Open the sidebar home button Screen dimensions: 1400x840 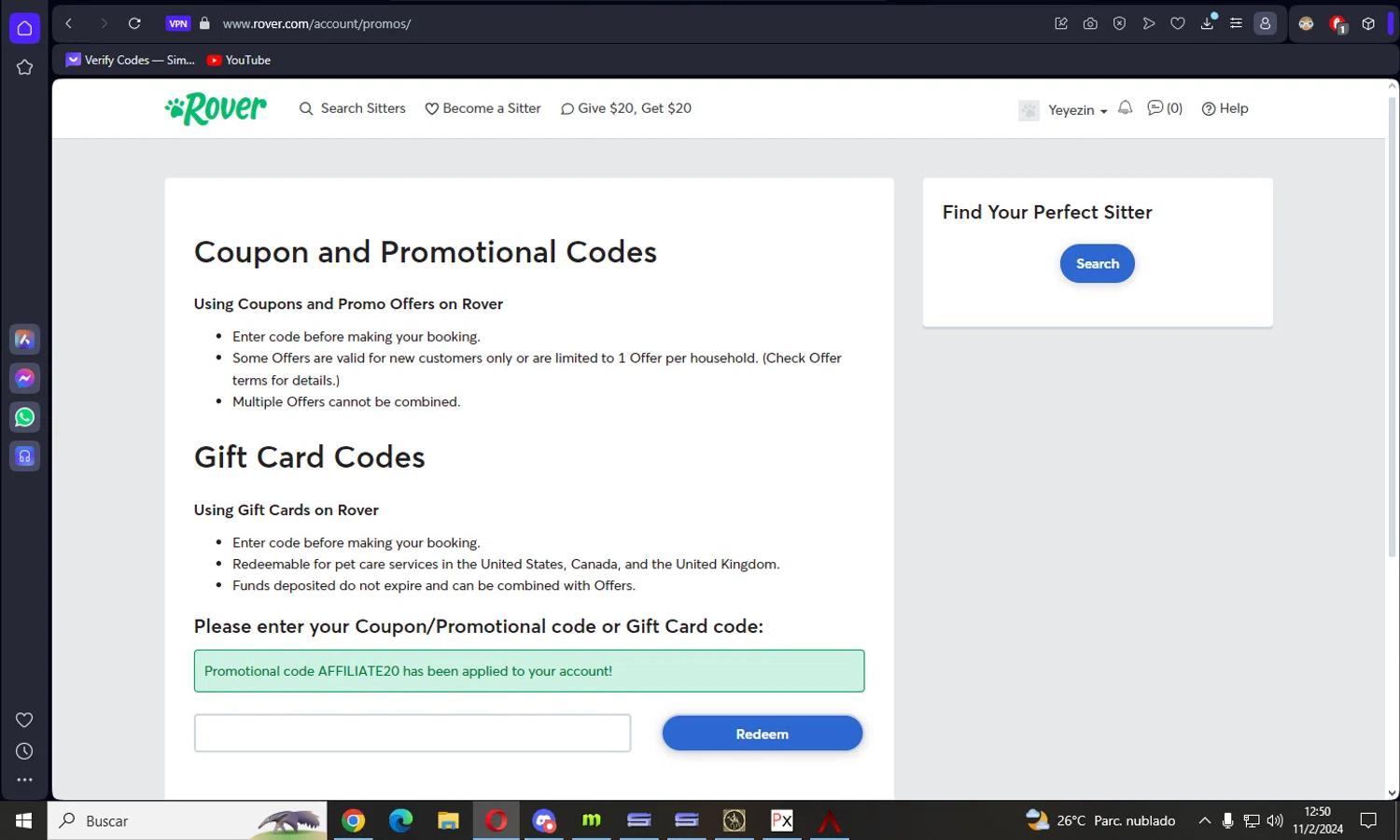click(25, 28)
